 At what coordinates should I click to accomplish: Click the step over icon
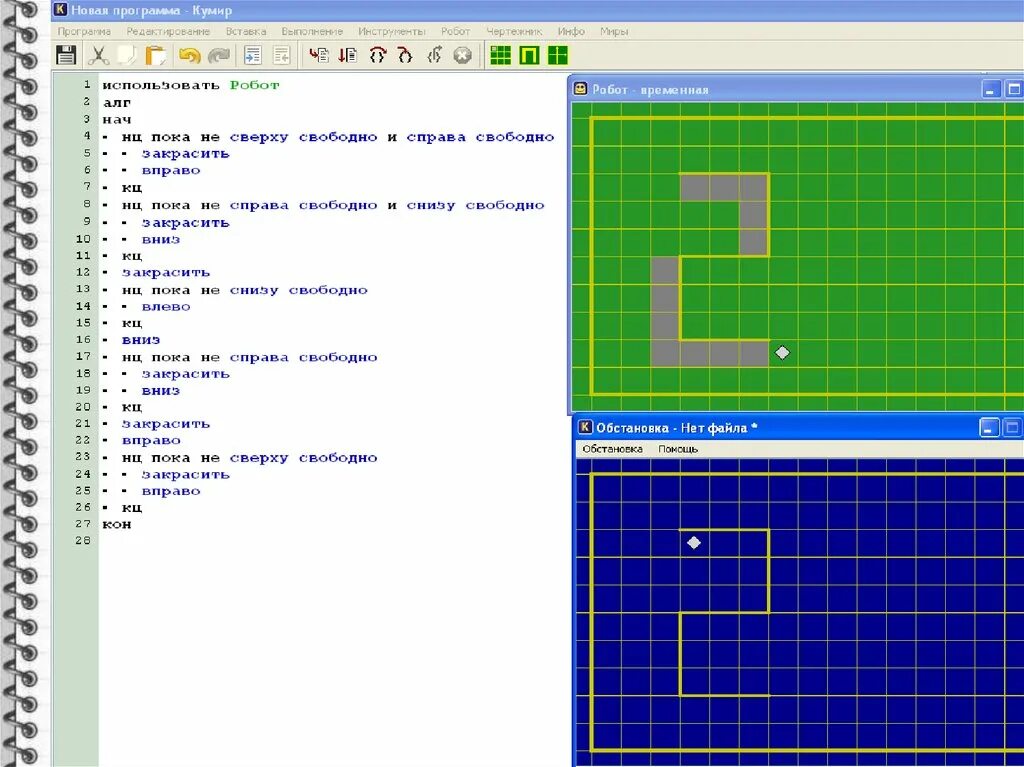point(377,56)
